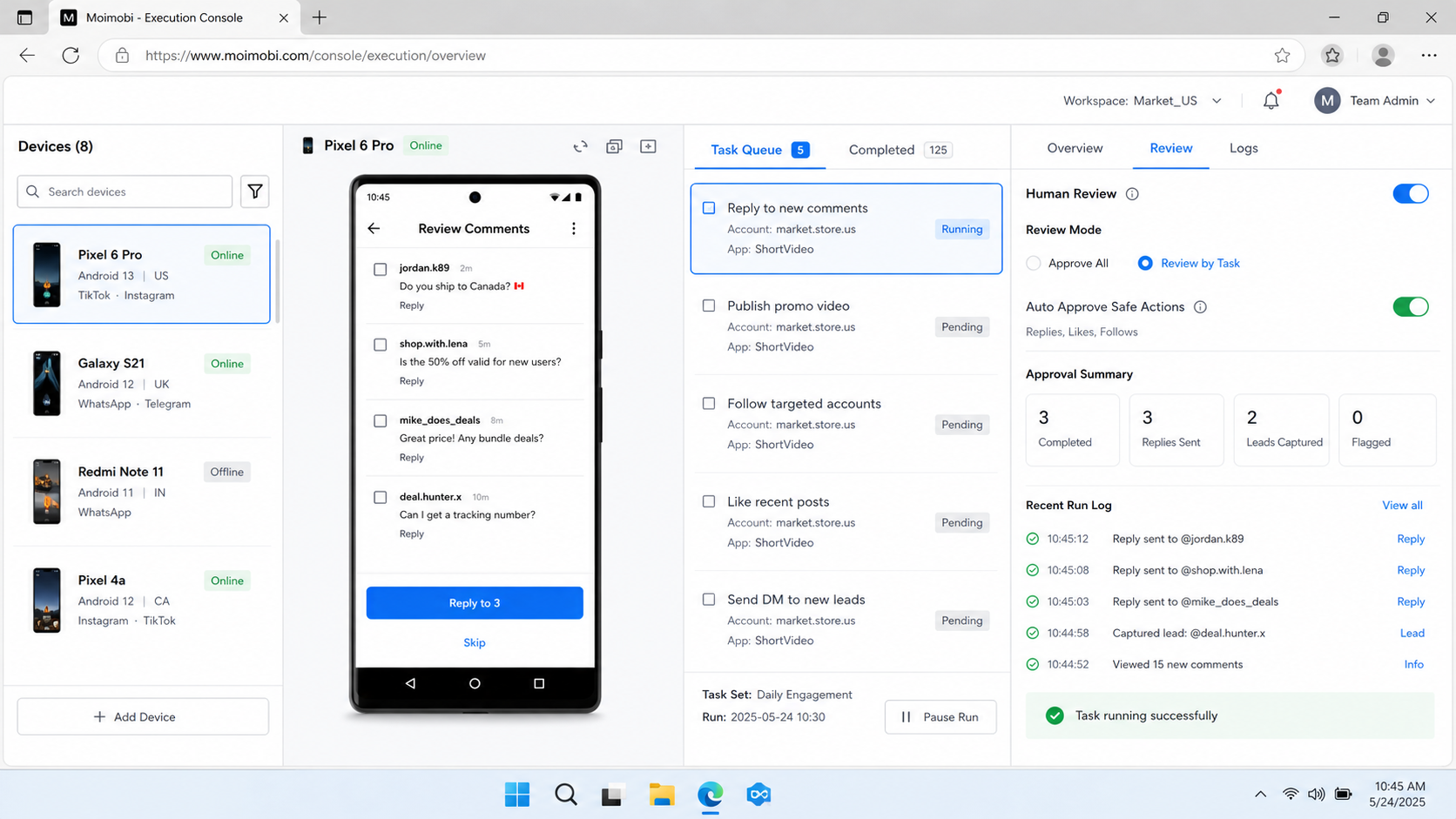Screen dimensions: 1456x819
Task: Click the device filter funnel icon
Action: pyautogui.click(x=255, y=191)
